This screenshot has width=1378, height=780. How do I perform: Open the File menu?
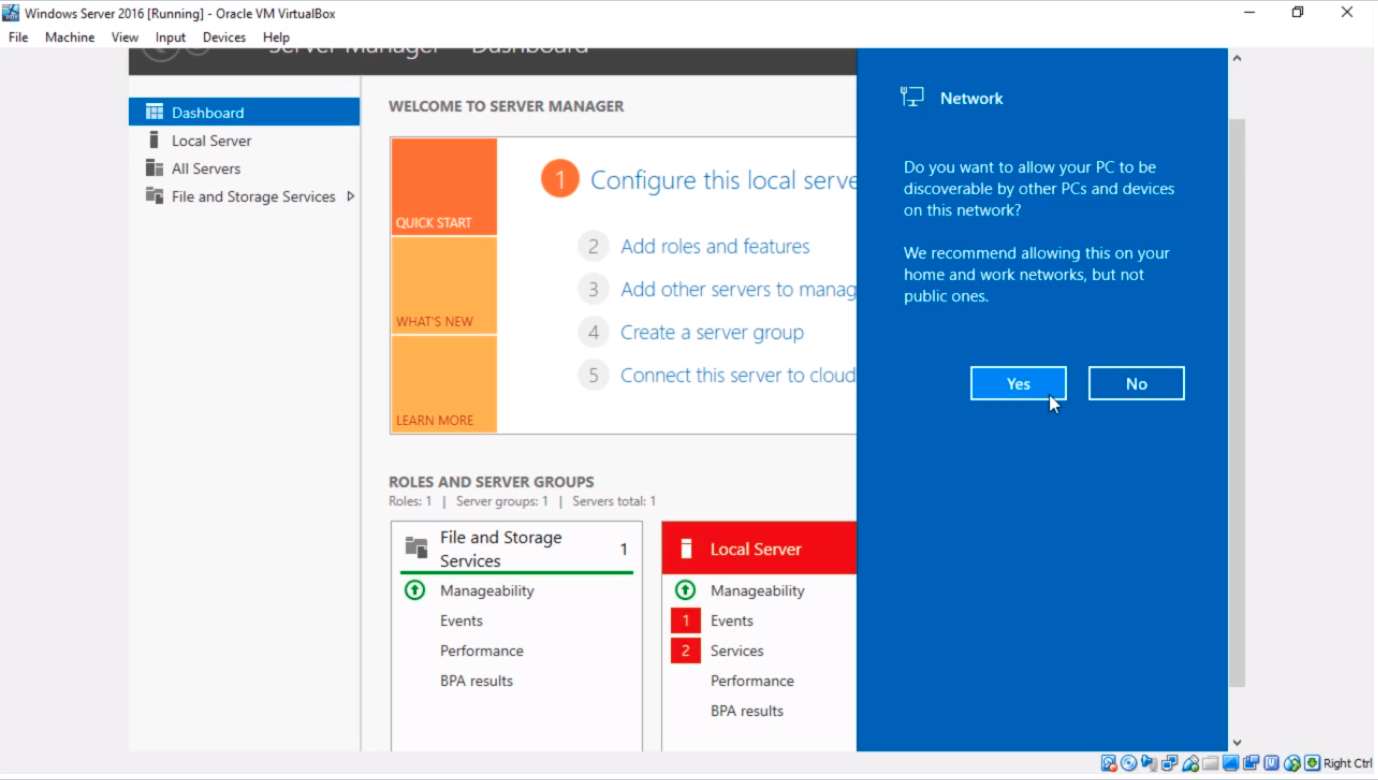[x=18, y=37]
